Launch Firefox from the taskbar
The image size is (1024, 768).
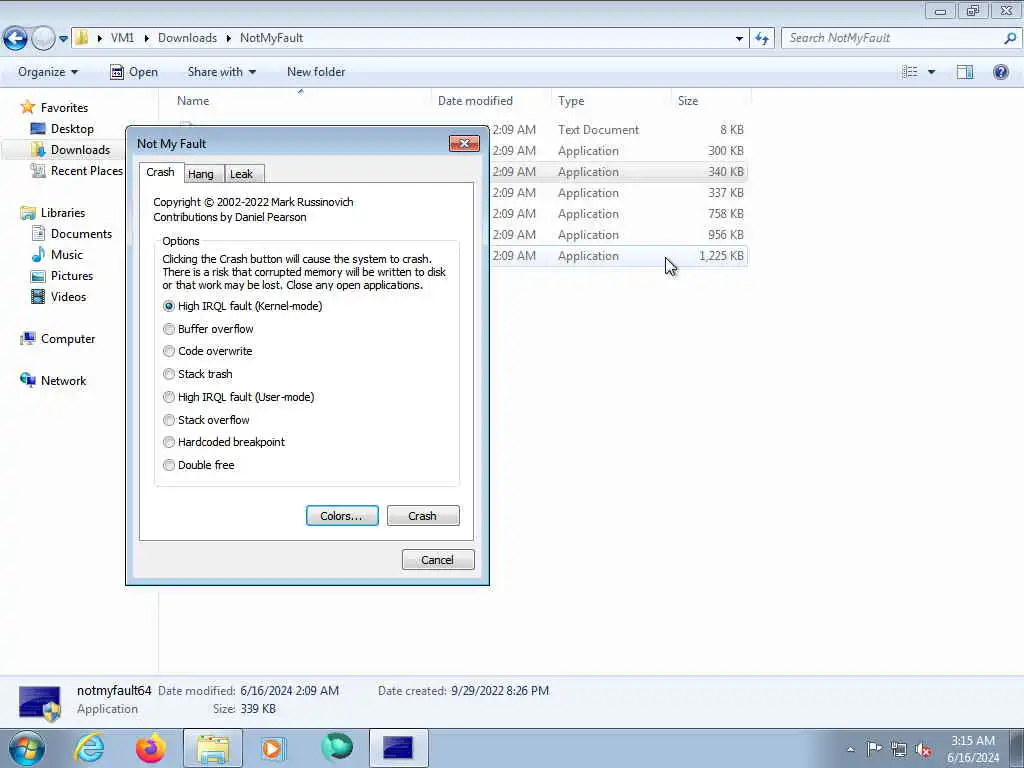pyautogui.click(x=150, y=748)
